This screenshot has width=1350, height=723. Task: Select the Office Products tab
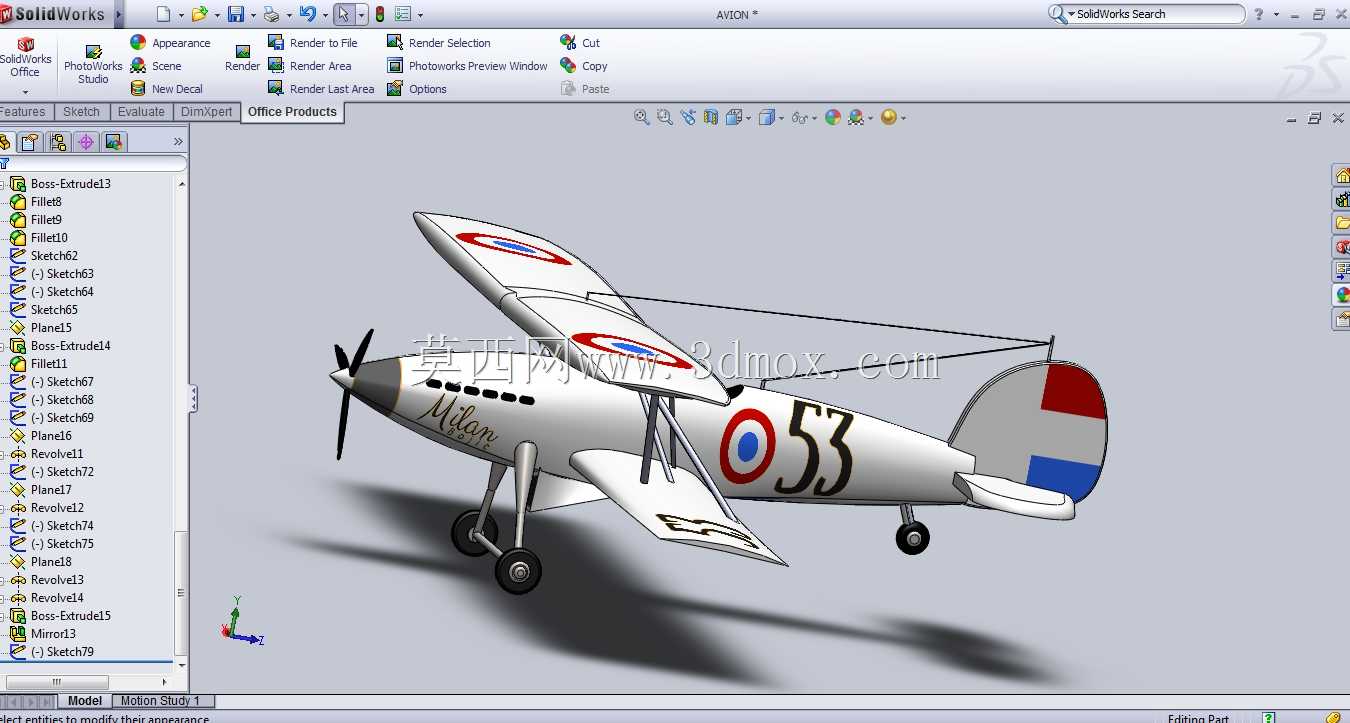[x=292, y=112]
